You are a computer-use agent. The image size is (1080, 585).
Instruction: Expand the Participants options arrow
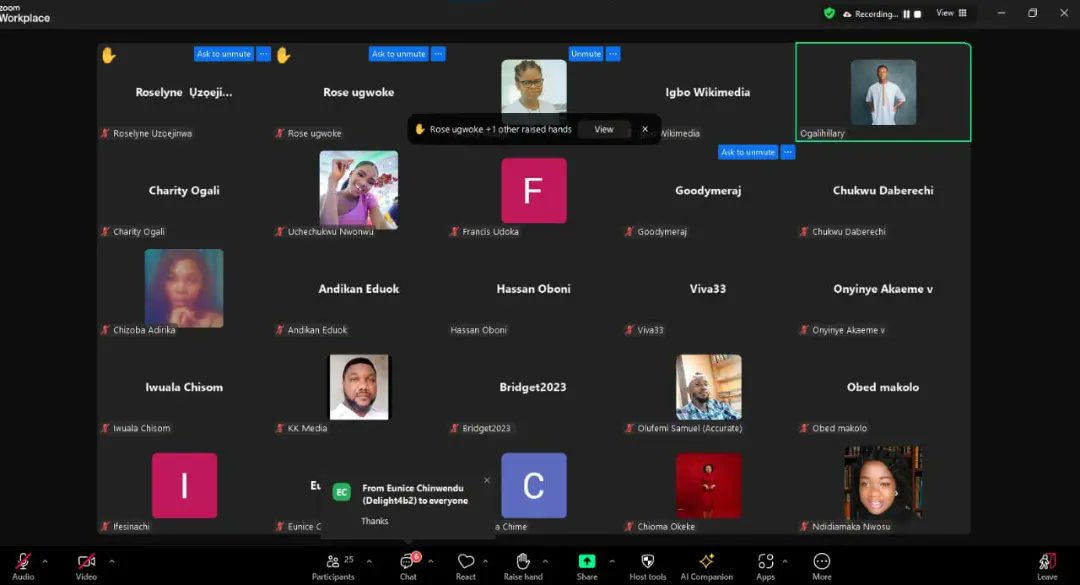click(x=369, y=561)
